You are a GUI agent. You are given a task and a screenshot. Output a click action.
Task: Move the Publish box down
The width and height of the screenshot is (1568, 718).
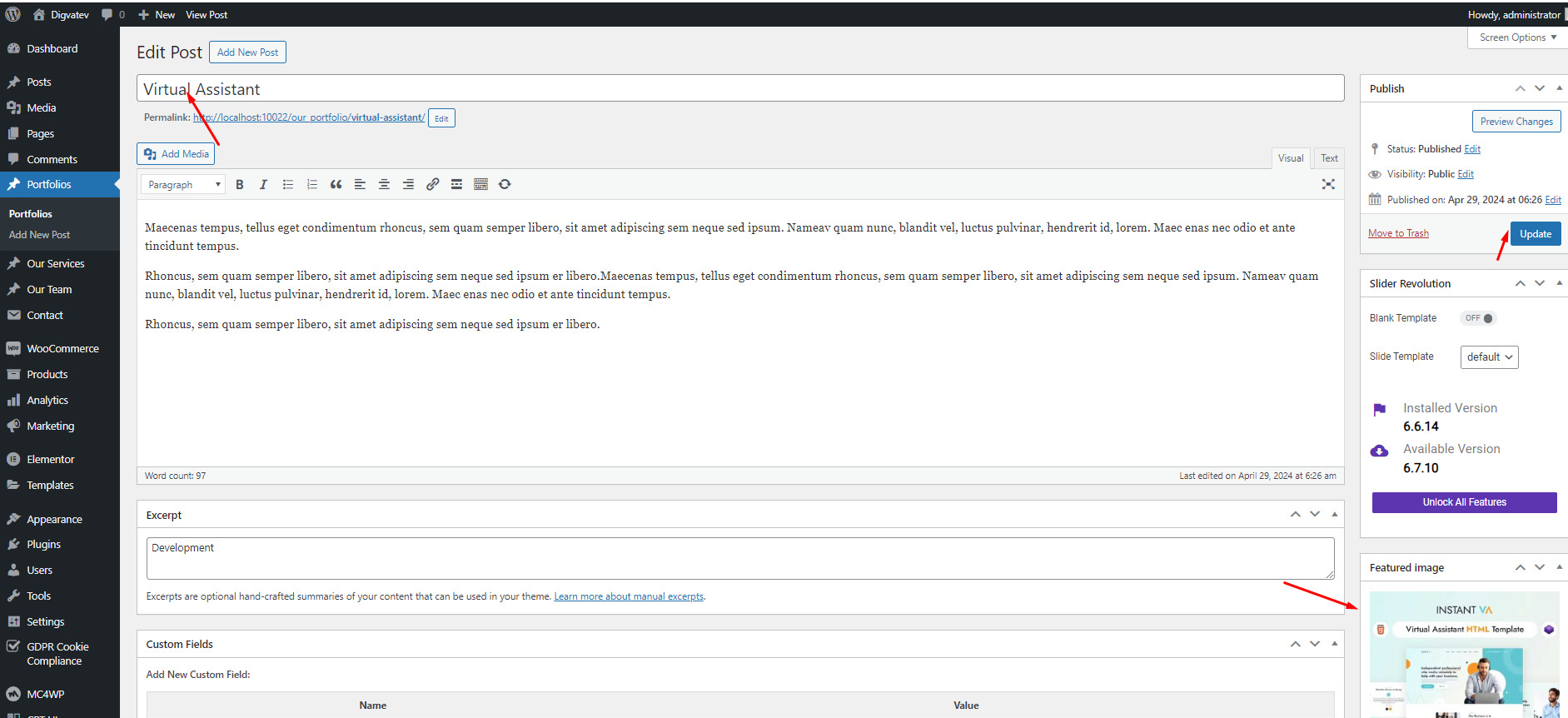click(x=1540, y=88)
